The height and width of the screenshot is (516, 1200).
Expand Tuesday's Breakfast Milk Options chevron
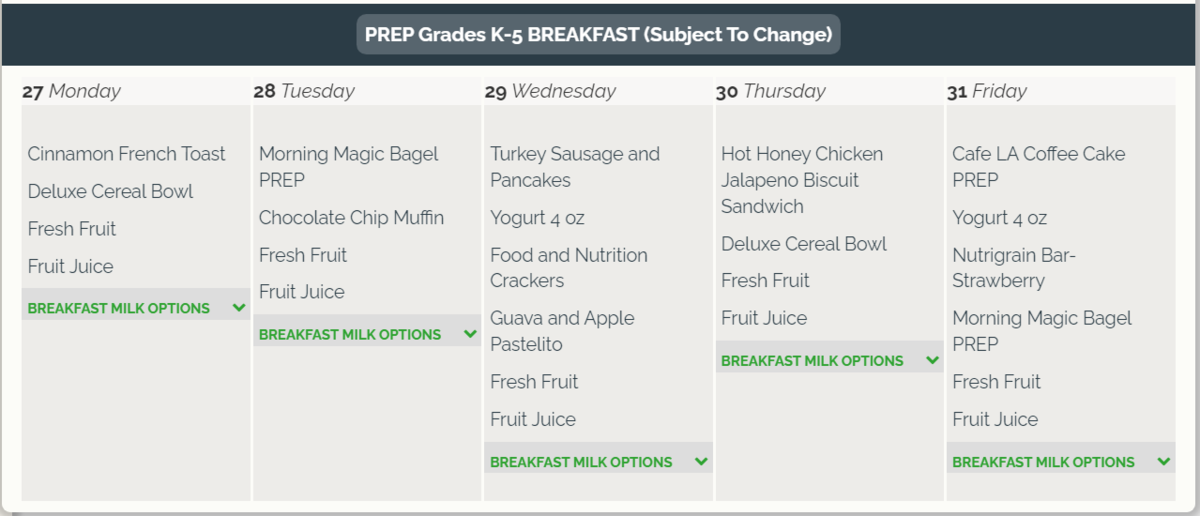[x=470, y=334]
